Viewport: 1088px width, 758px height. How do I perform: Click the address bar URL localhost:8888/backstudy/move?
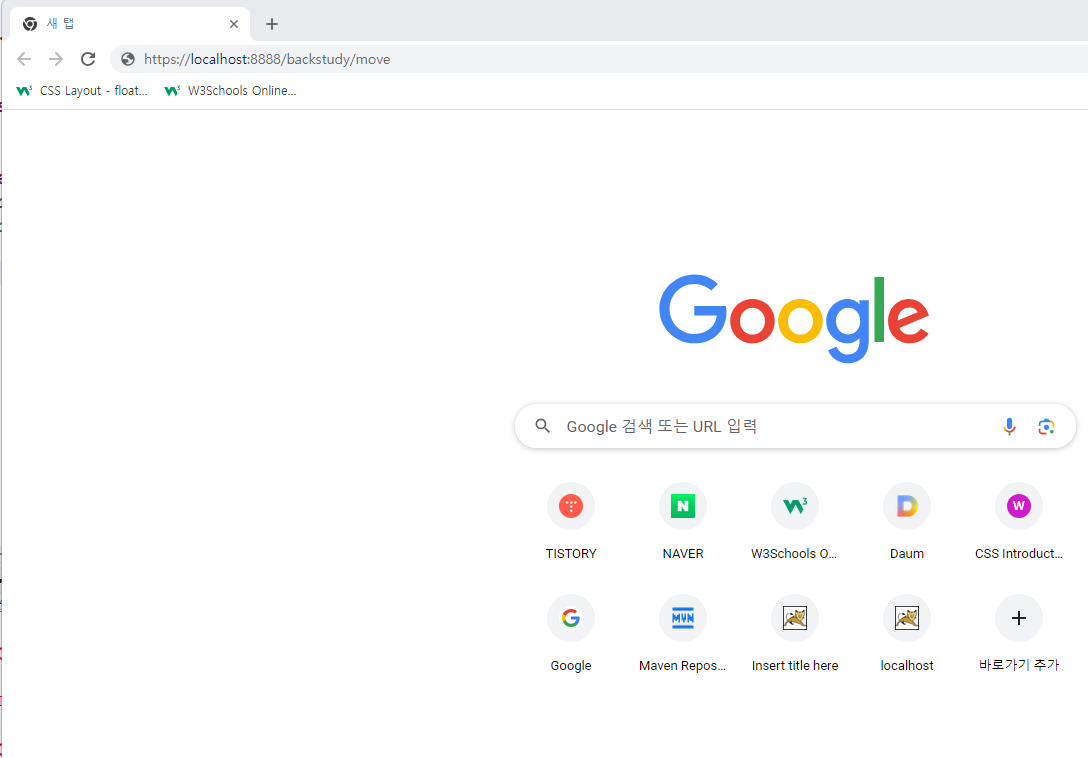point(267,59)
